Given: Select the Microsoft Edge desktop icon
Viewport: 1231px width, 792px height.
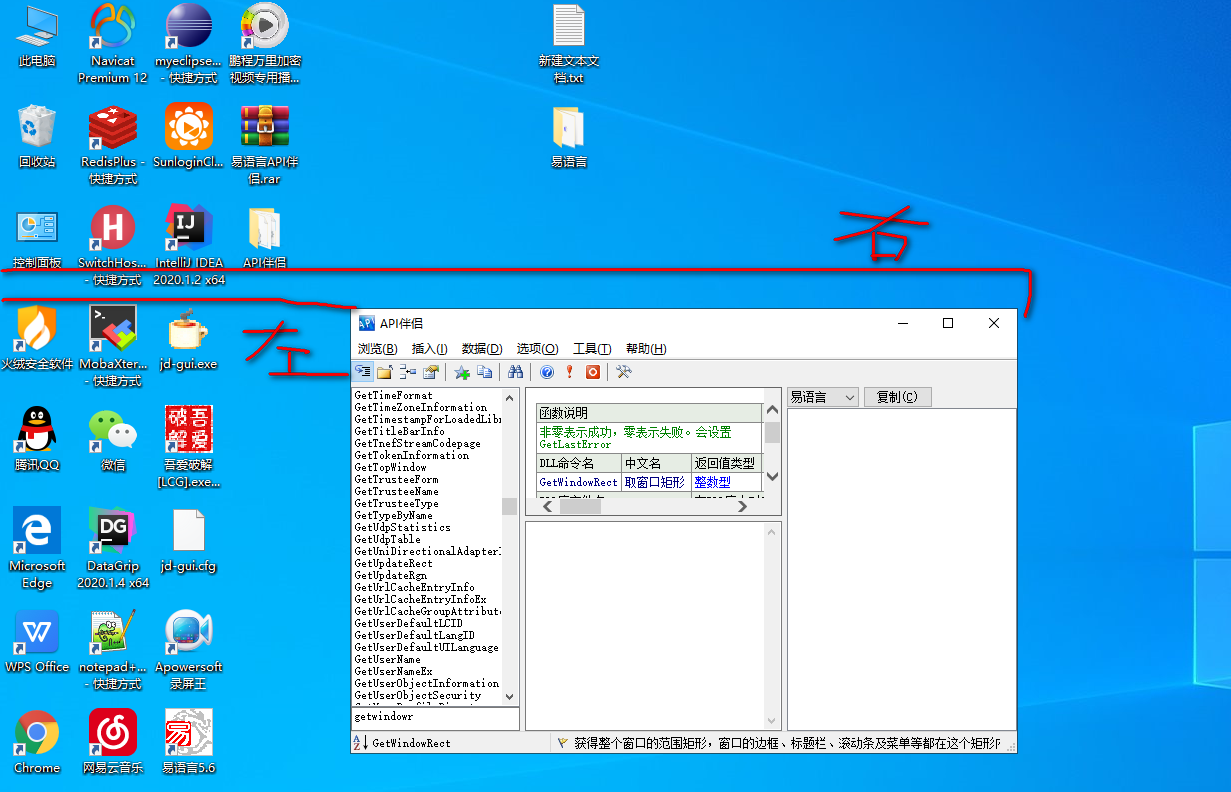Looking at the screenshot, I should (x=37, y=548).
